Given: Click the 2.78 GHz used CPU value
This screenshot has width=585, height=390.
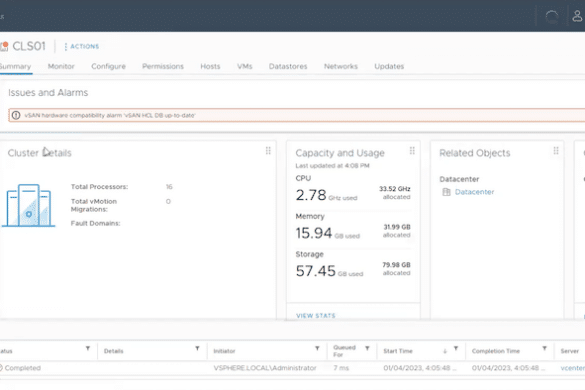Looking at the screenshot, I should coord(326,195).
